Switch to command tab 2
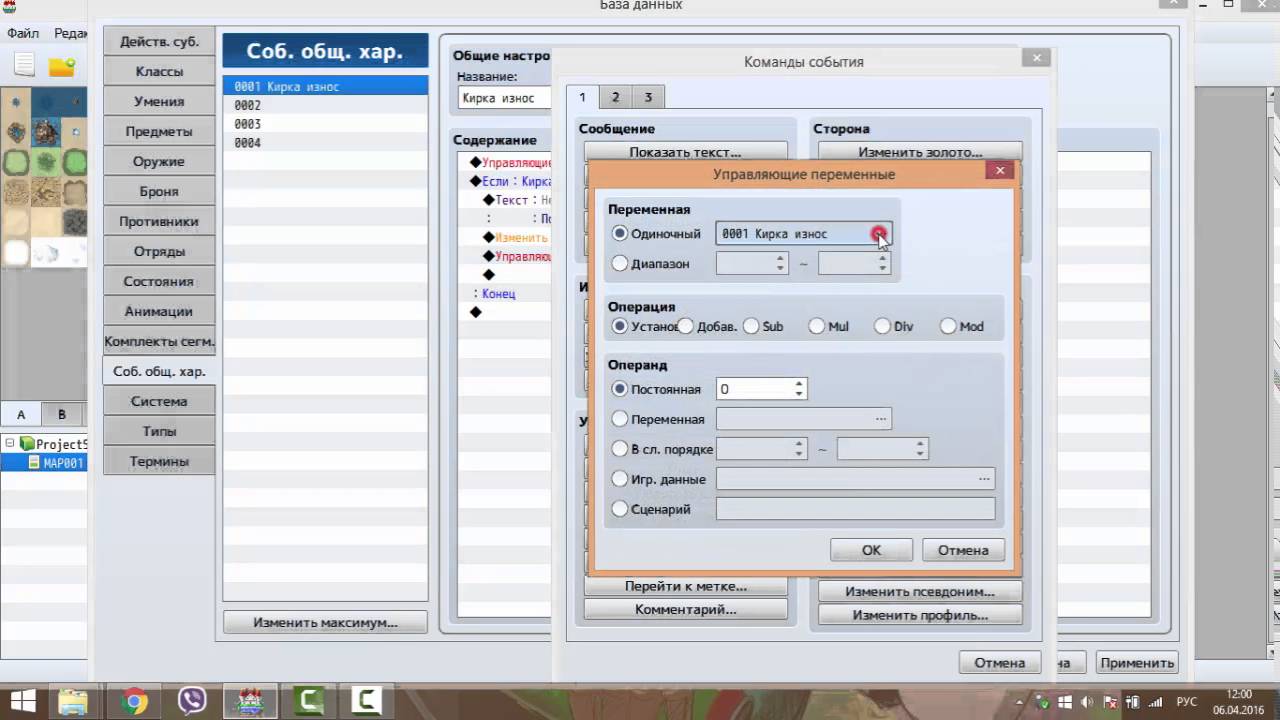The image size is (1280, 720). coord(615,97)
